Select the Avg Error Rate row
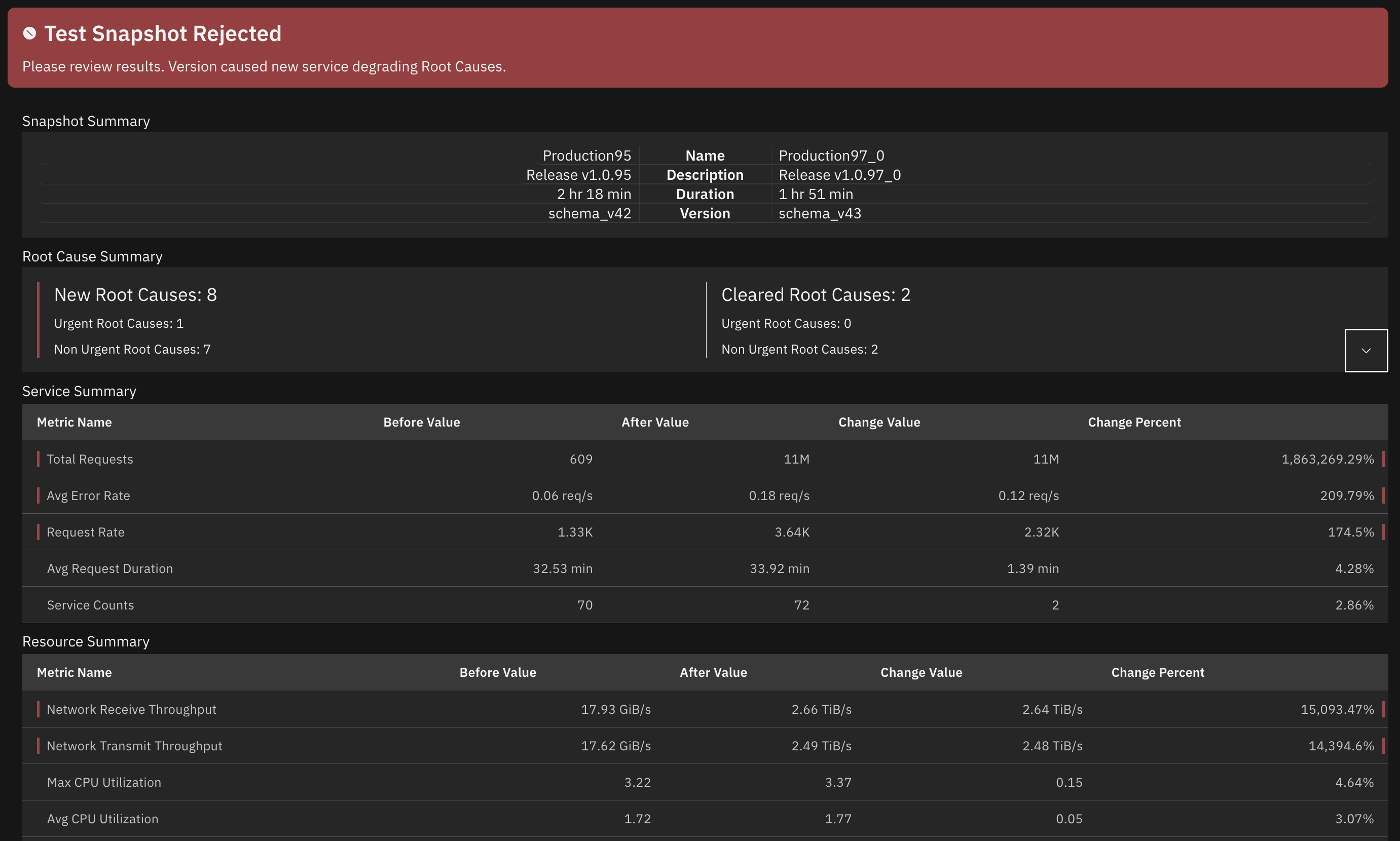The image size is (1400, 841). 89,495
